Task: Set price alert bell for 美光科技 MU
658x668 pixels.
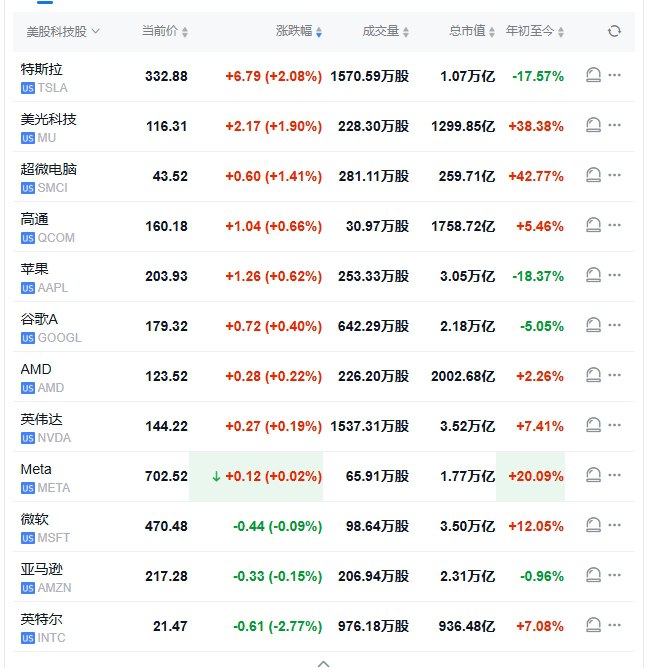Action: point(593,125)
